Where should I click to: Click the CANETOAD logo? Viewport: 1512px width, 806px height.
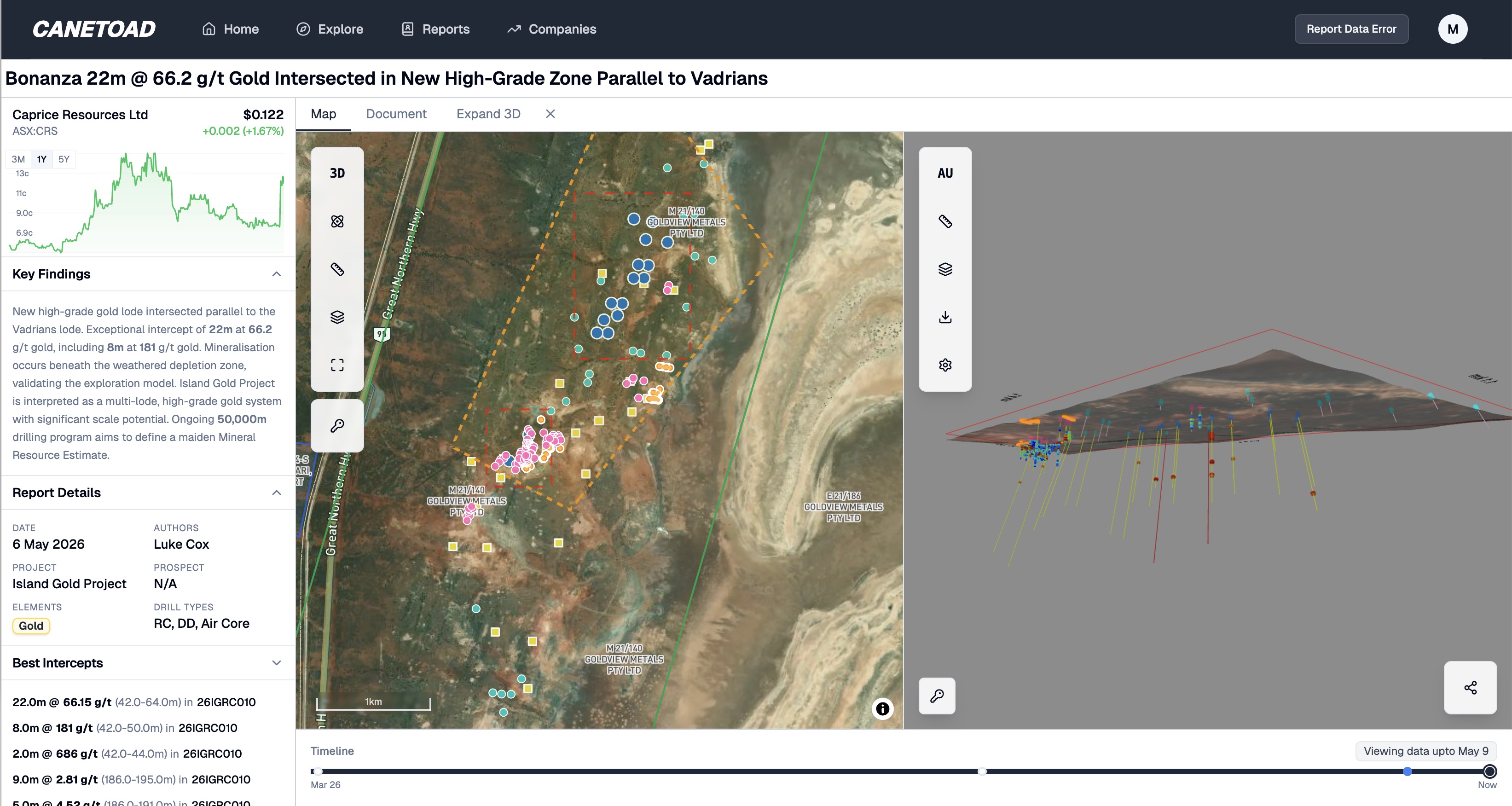pos(94,29)
